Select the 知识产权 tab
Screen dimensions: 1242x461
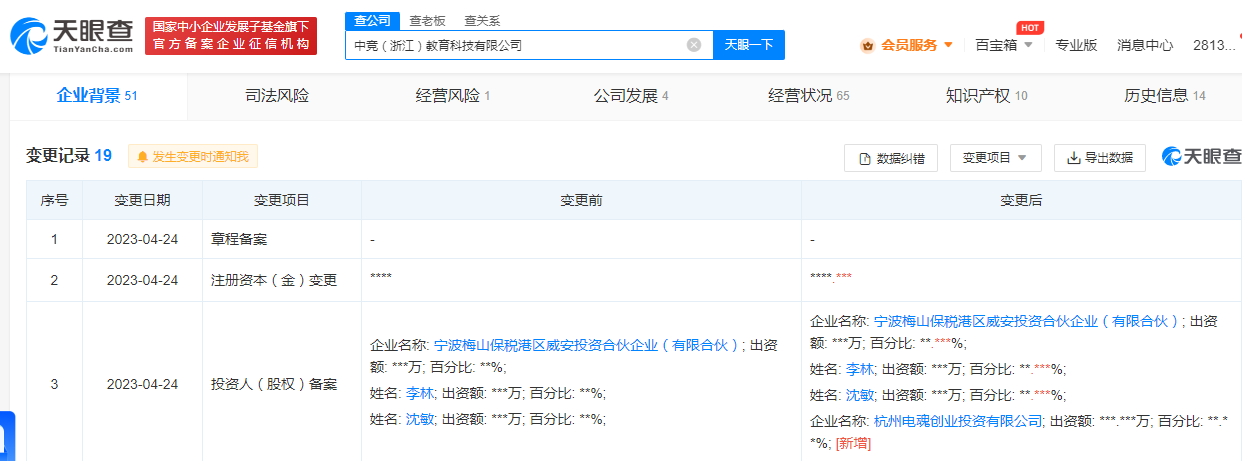coord(986,96)
